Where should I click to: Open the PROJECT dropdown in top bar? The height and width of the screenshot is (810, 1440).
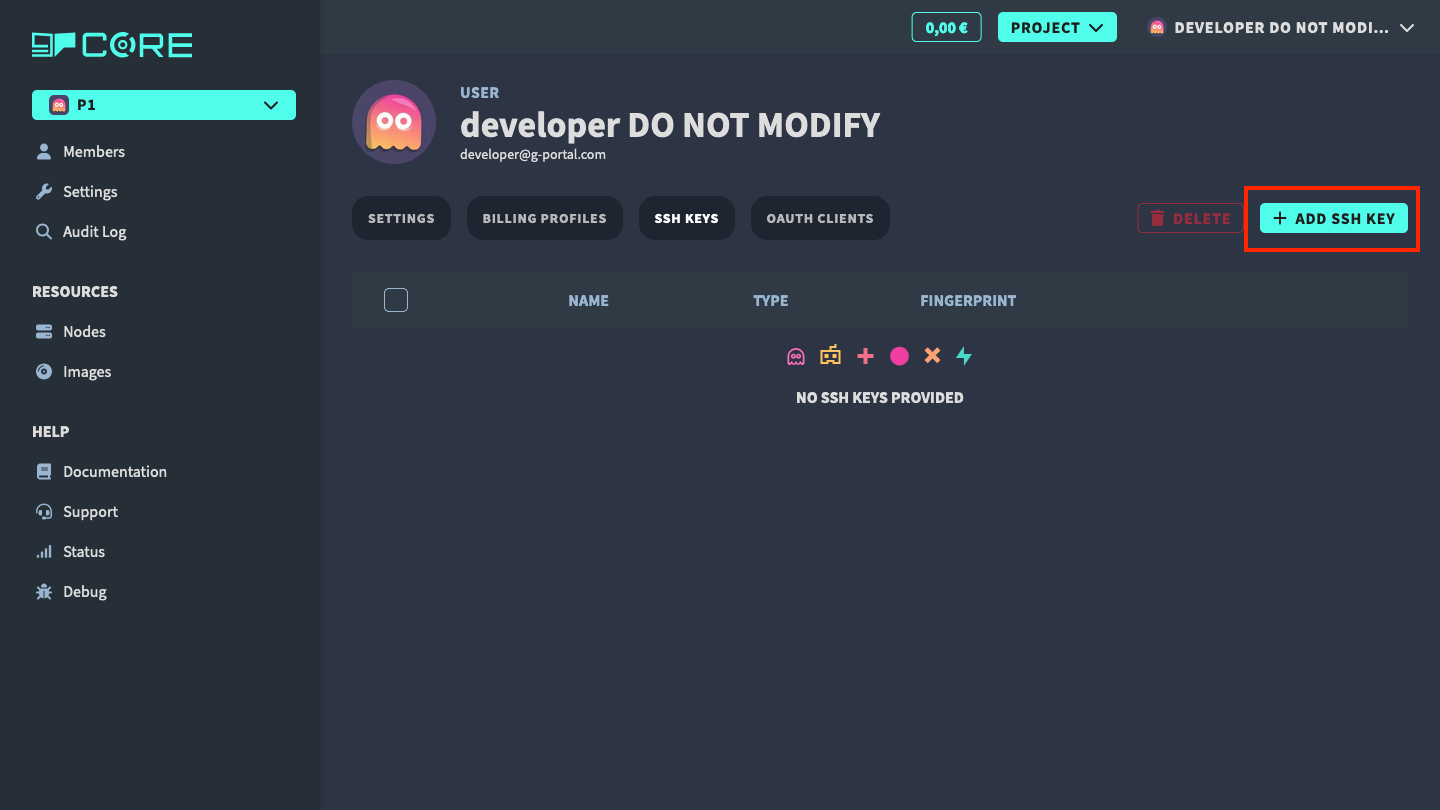(1057, 28)
